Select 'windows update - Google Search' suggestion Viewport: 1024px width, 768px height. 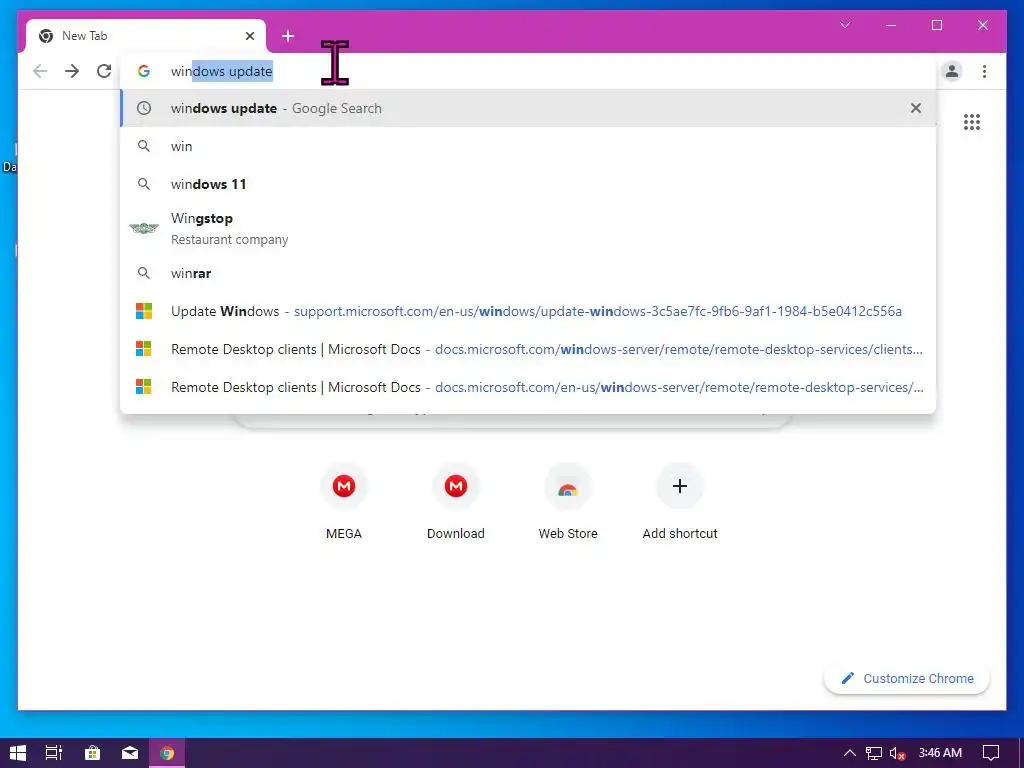click(528, 108)
